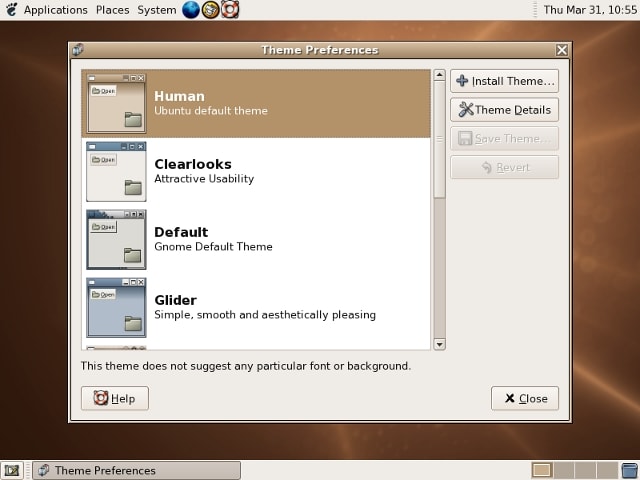Click 'Ubuntu default theme' description
Image resolution: width=640 pixels, height=480 pixels.
click(211, 111)
